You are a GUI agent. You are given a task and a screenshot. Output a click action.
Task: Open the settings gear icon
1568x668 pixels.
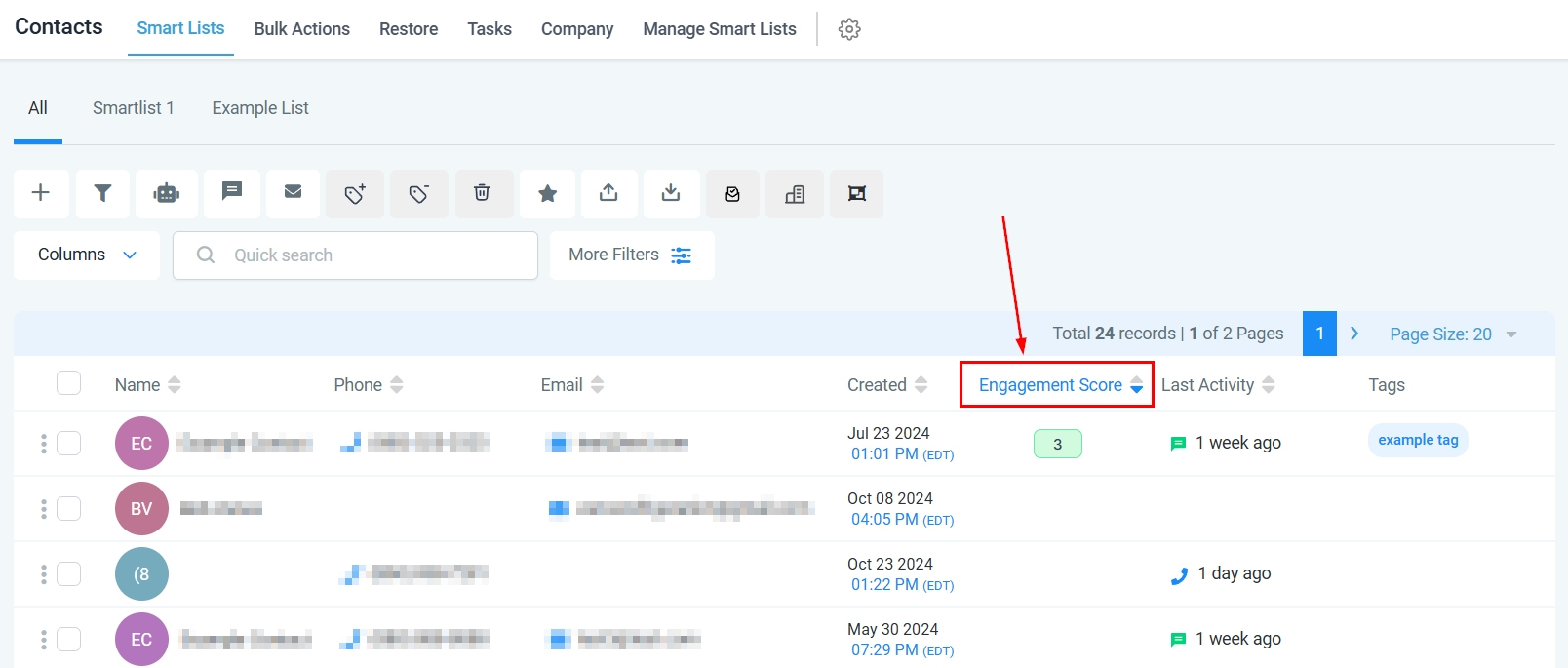tap(849, 29)
